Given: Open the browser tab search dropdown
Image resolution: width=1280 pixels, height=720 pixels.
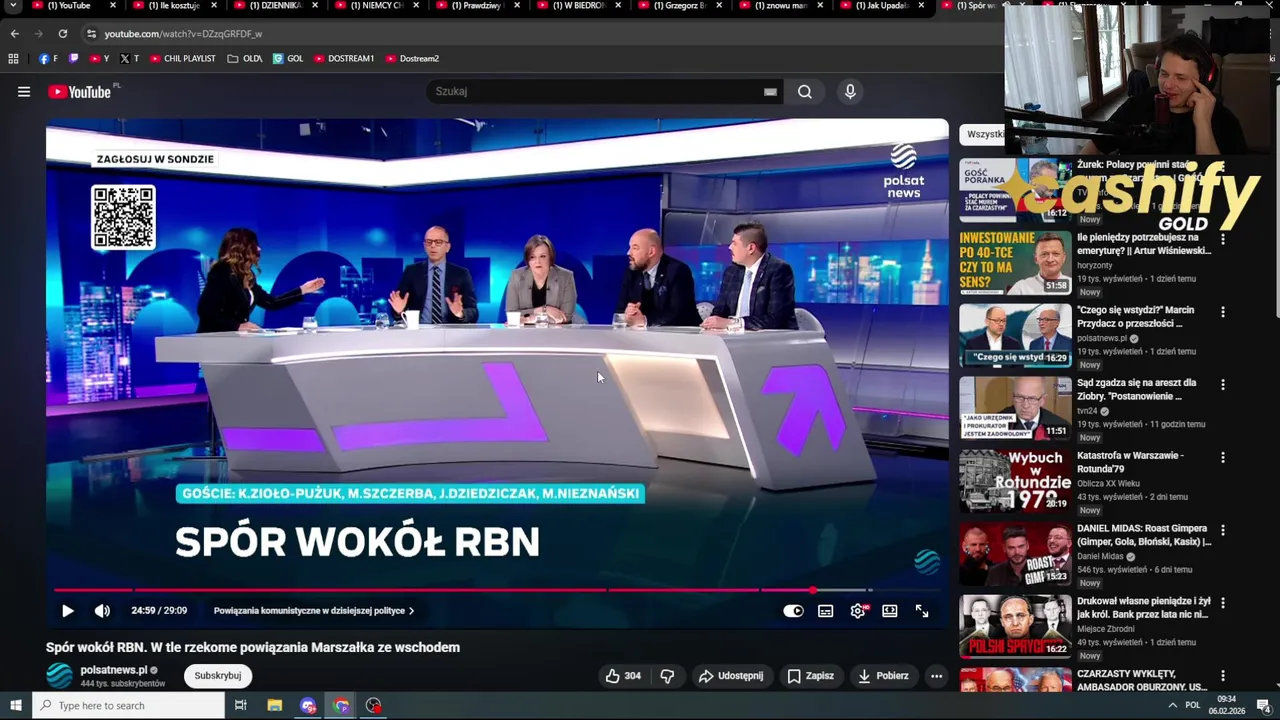Looking at the screenshot, I should [14, 6].
